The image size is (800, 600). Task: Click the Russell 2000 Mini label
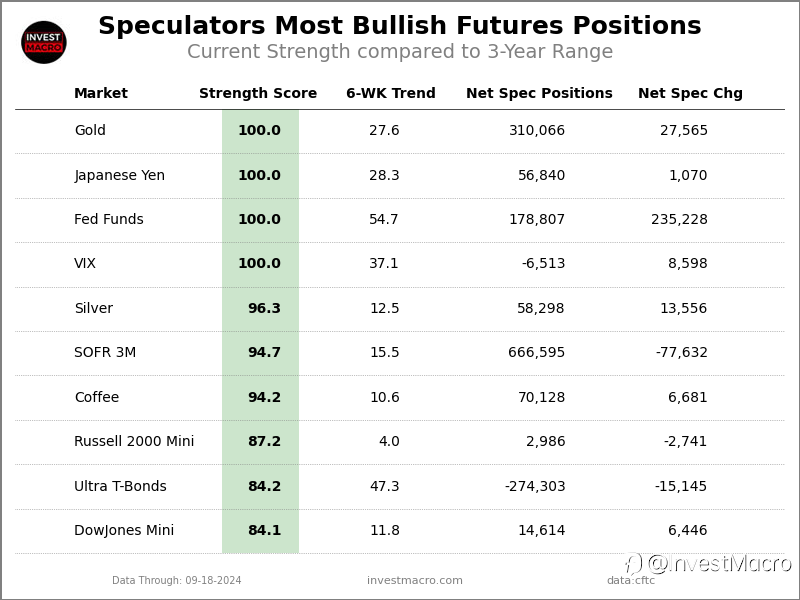(x=134, y=442)
